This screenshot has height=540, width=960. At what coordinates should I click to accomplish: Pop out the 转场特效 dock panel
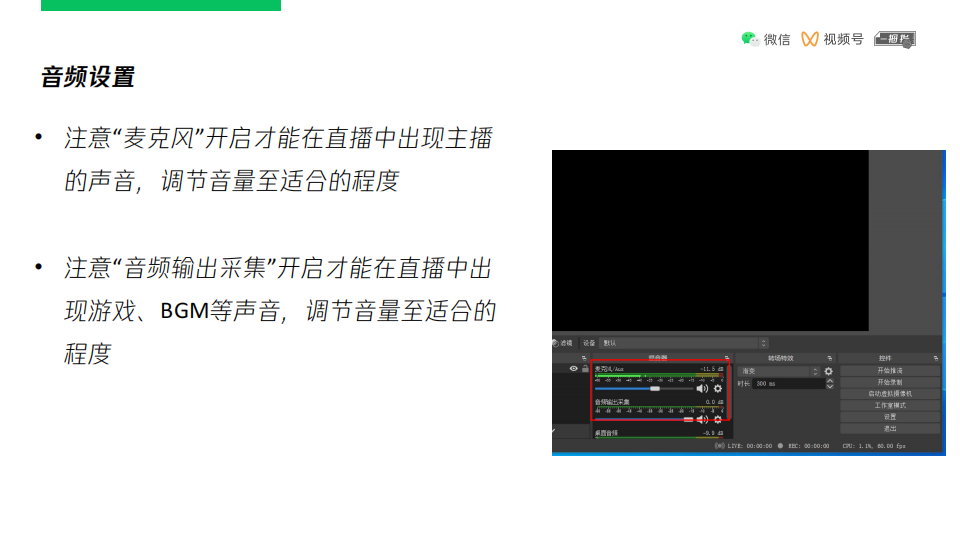[830, 358]
